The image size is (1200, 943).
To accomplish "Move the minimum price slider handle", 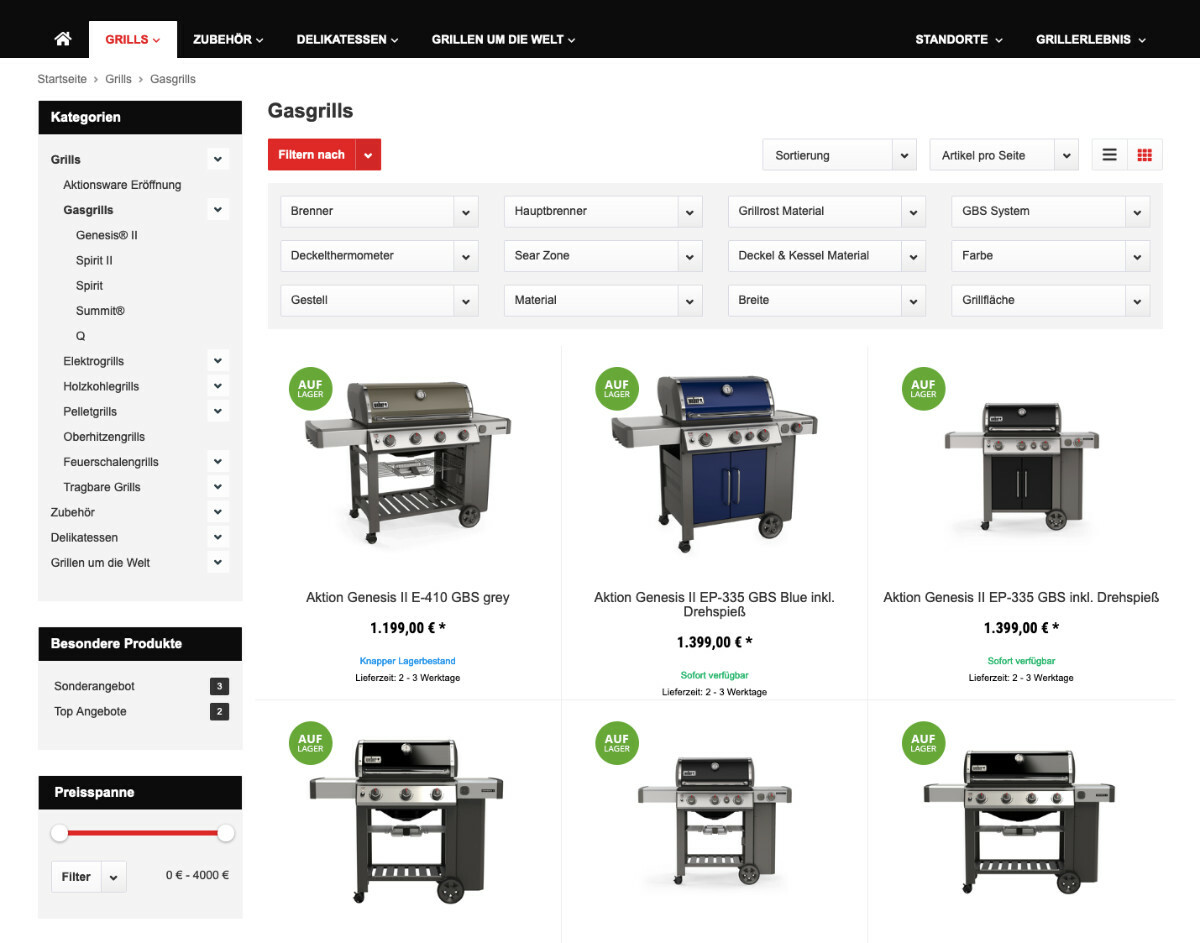I will pos(60,833).
